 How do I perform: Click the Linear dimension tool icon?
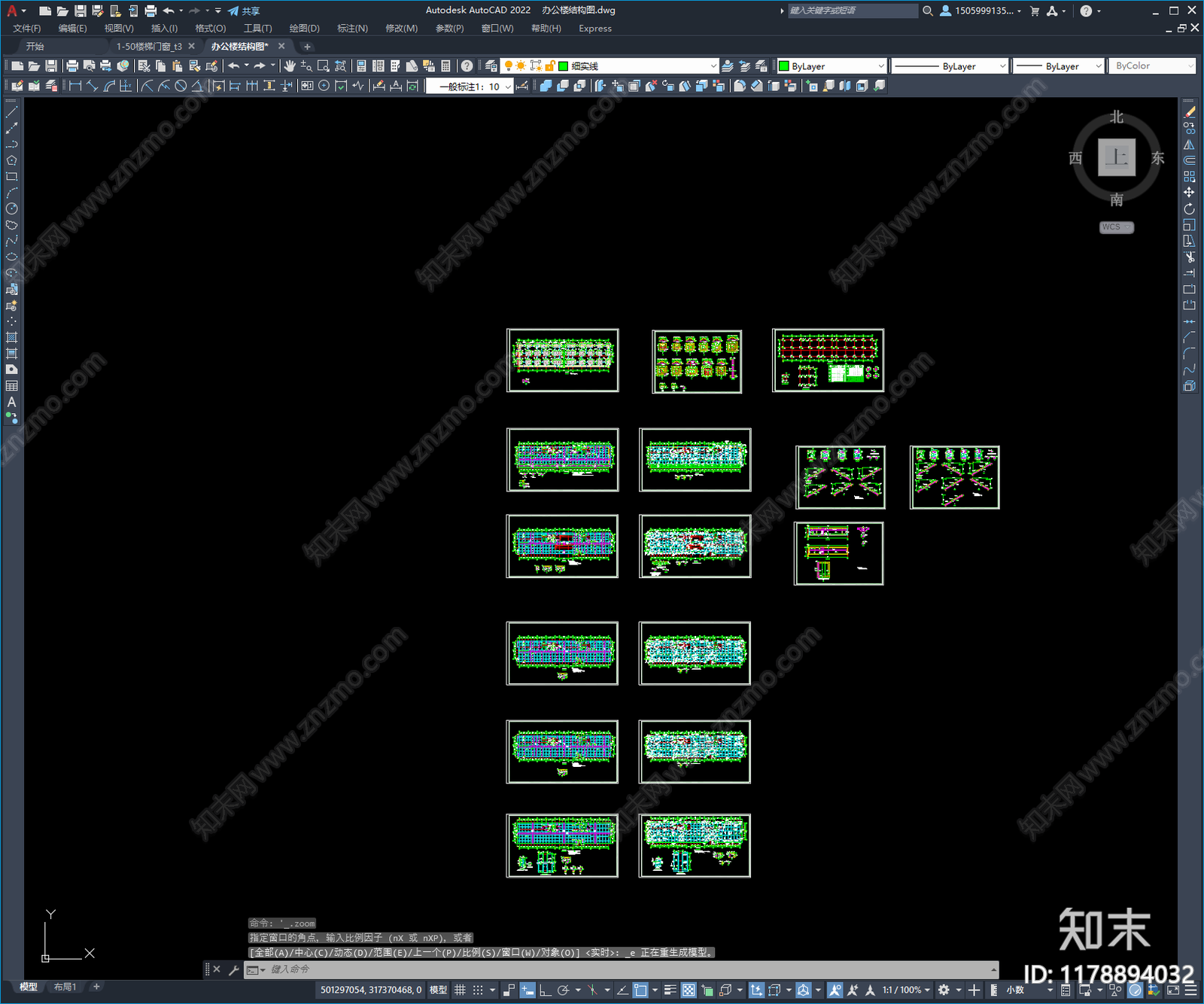coord(75,86)
